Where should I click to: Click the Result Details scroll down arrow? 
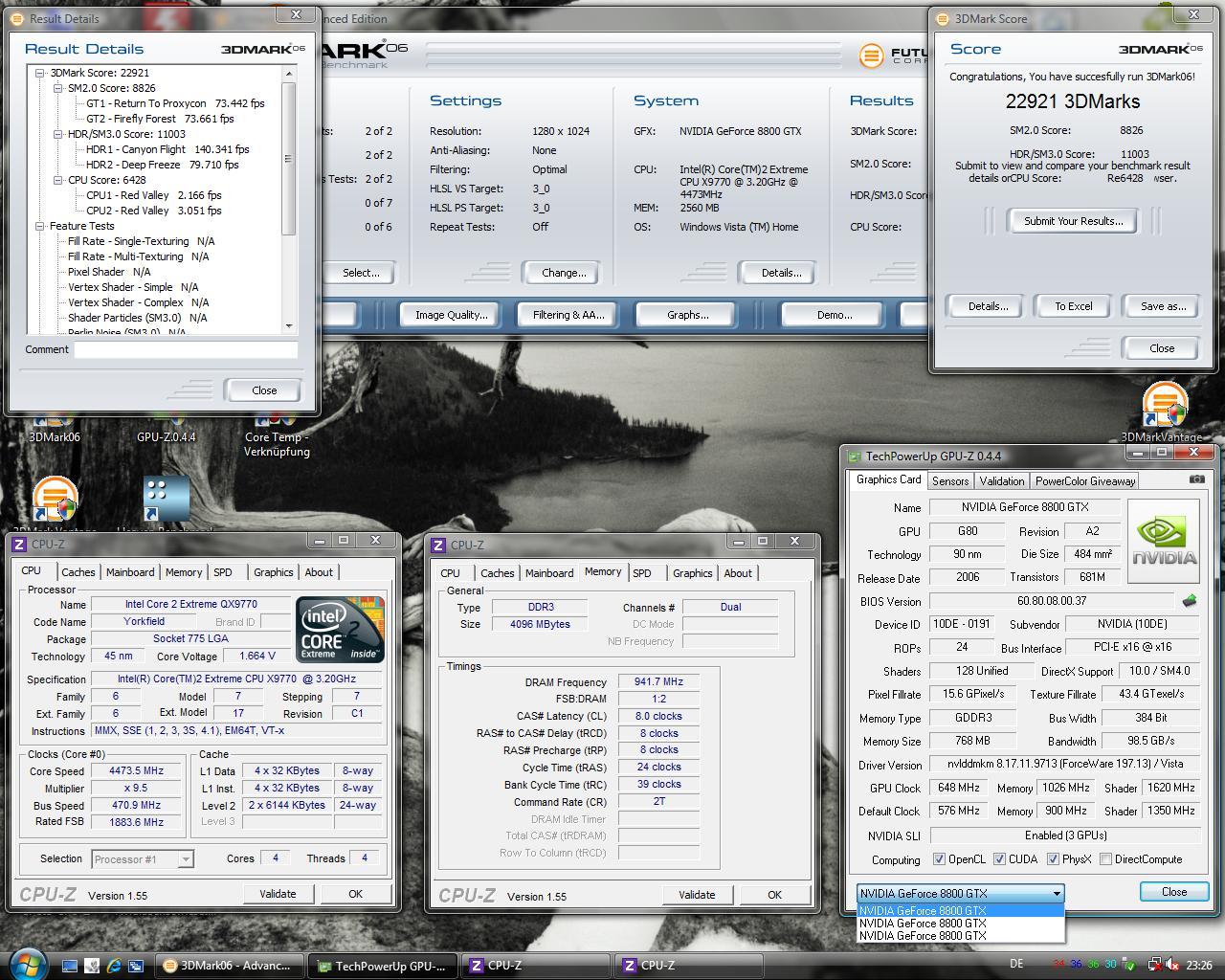coord(289,325)
